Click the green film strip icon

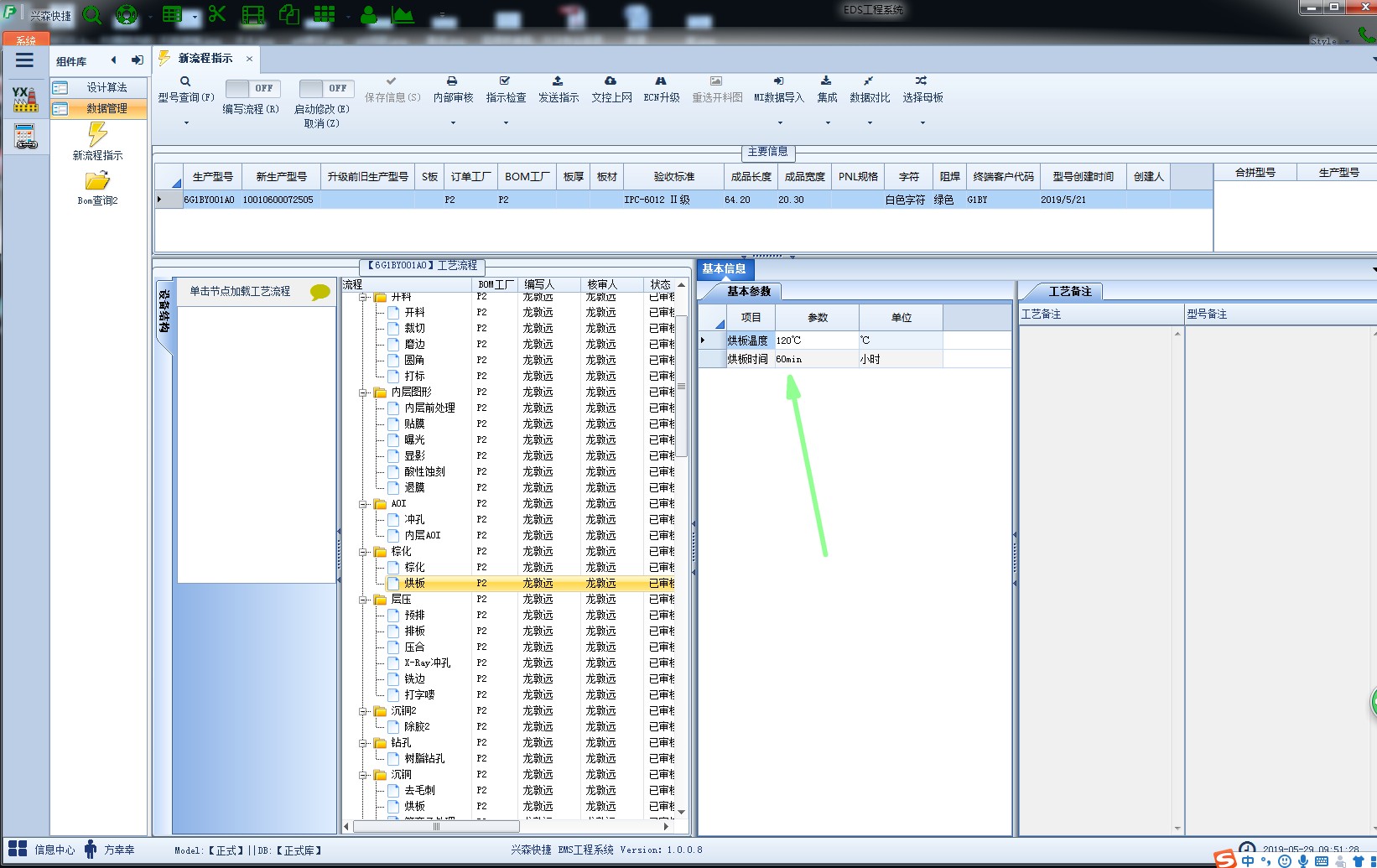(x=253, y=15)
